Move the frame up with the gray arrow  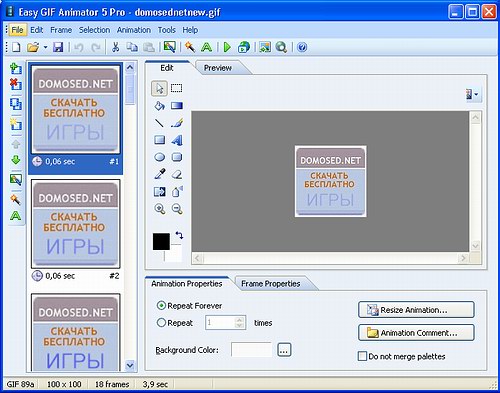pos(16,145)
